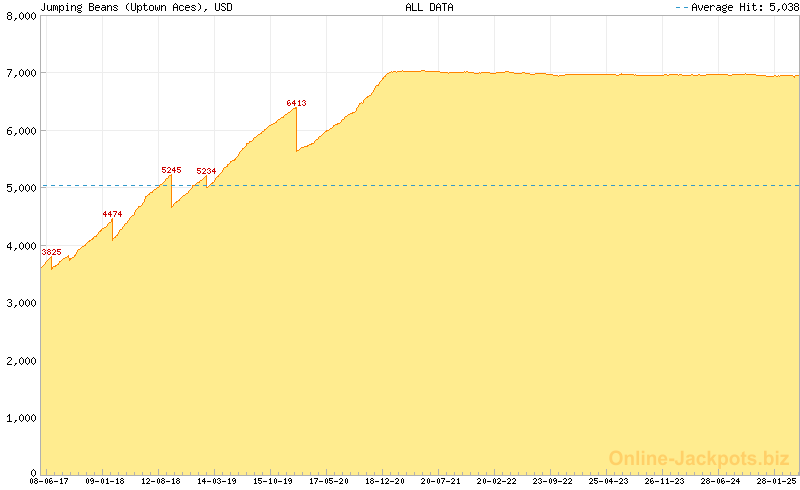The width and height of the screenshot is (800, 490).
Task: Click the 28-01-25 date label
Action: click(777, 481)
